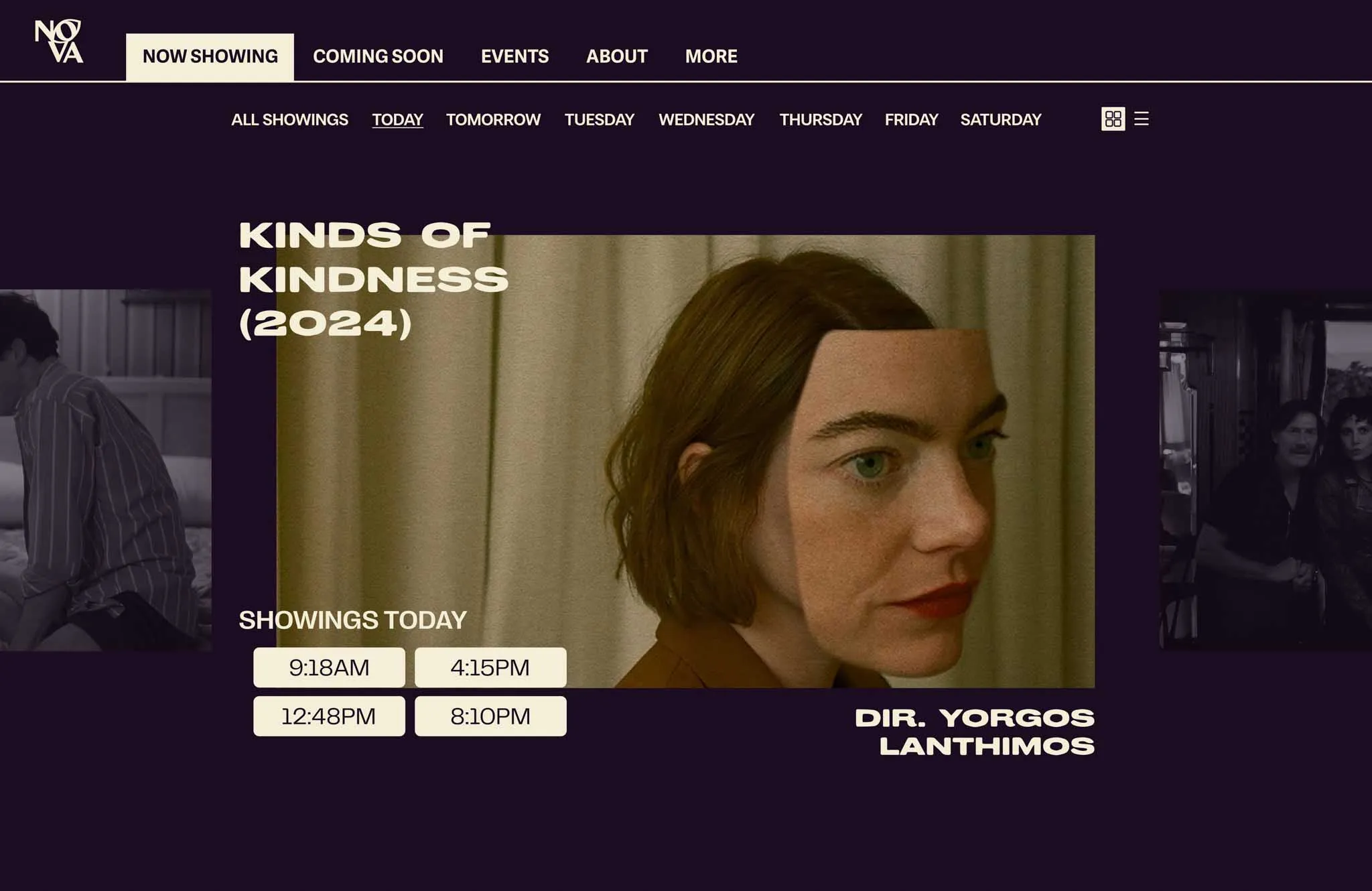Switch to grid view icon
1372x891 pixels.
coord(1113,119)
